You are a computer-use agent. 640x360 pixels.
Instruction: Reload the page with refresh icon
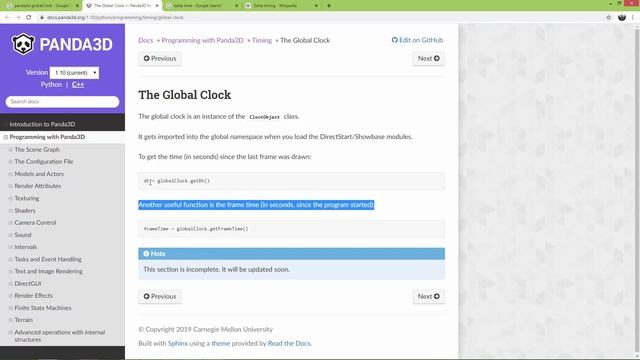[x=29, y=18]
